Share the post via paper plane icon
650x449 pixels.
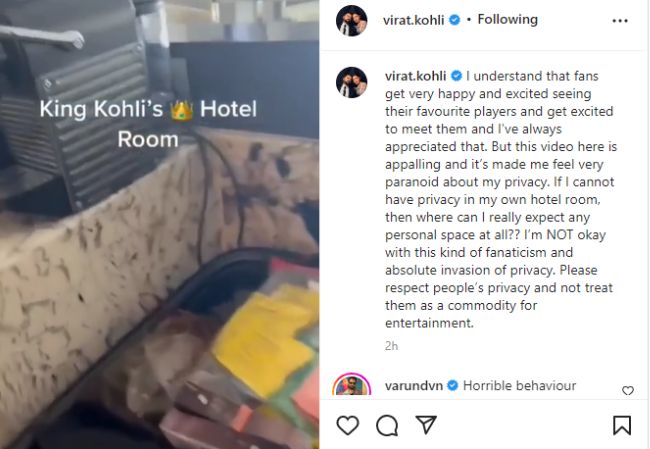point(426,425)
